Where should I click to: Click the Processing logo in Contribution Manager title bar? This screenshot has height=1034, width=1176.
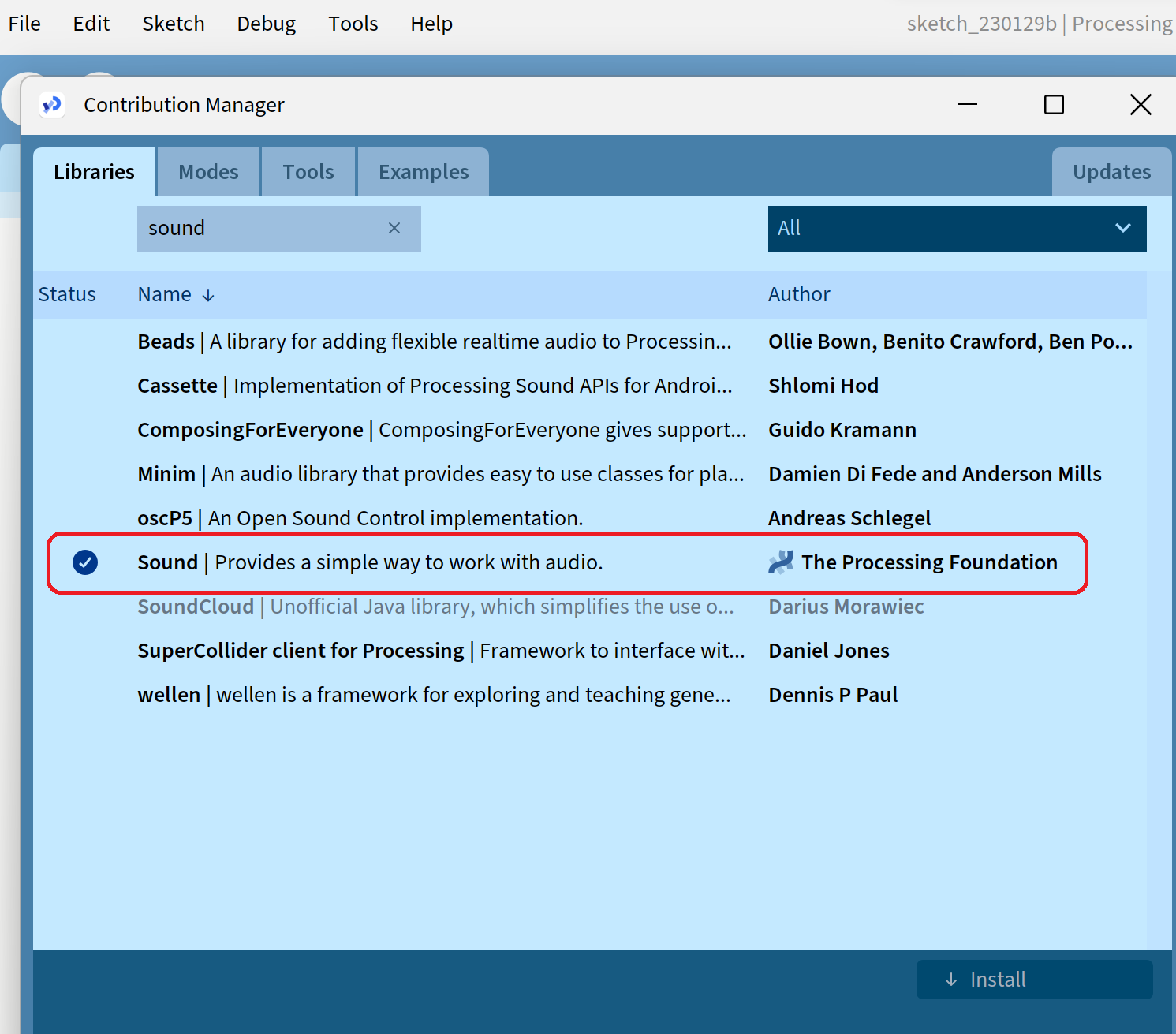52,105
